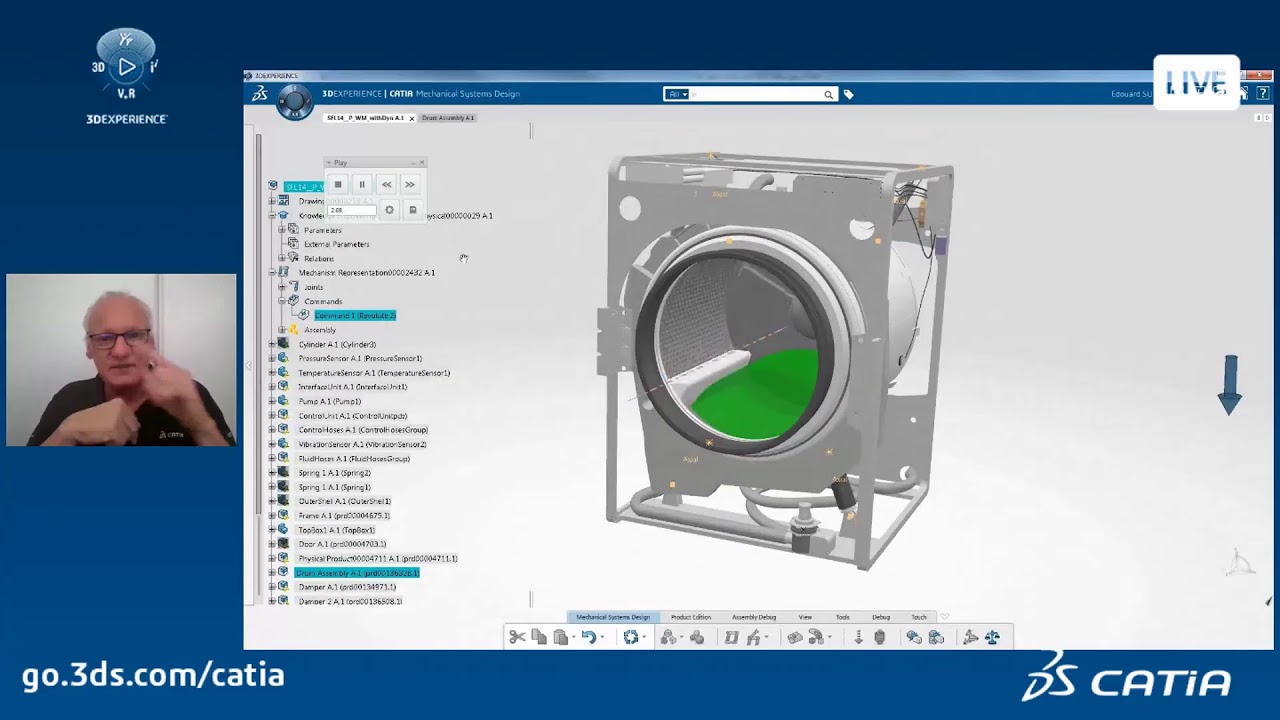
Task: Expand the Parameters tree node
Action: tap(282, 230)
